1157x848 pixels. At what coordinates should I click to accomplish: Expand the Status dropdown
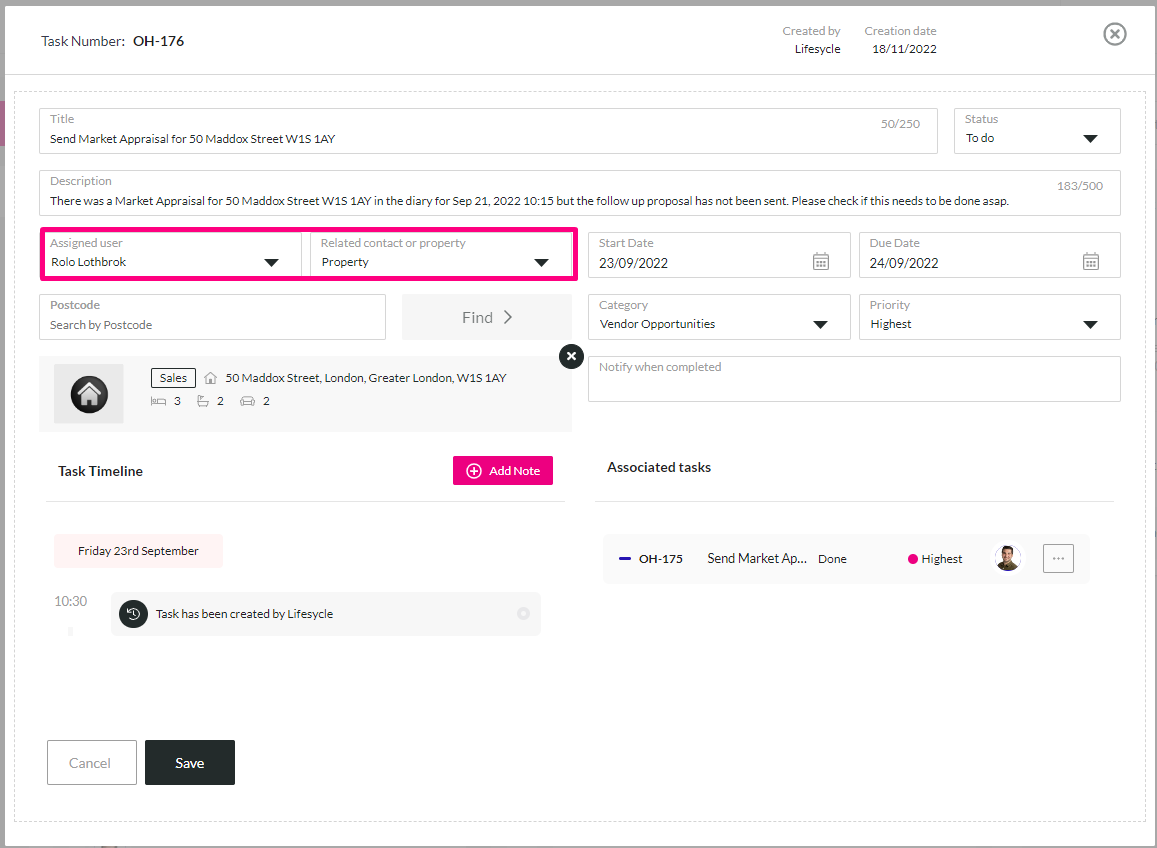(1037, 131)
